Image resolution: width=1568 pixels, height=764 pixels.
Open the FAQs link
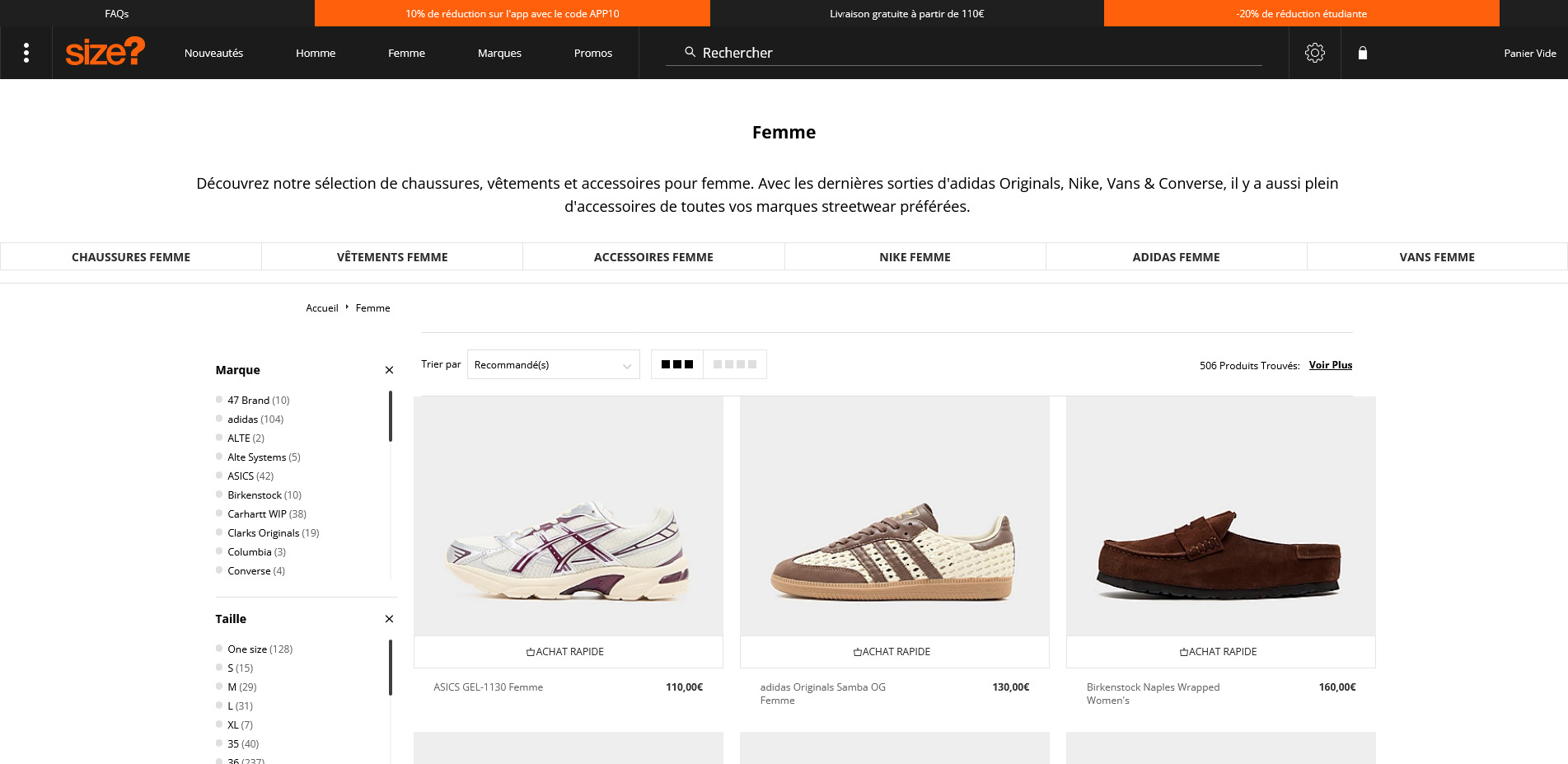117,13
